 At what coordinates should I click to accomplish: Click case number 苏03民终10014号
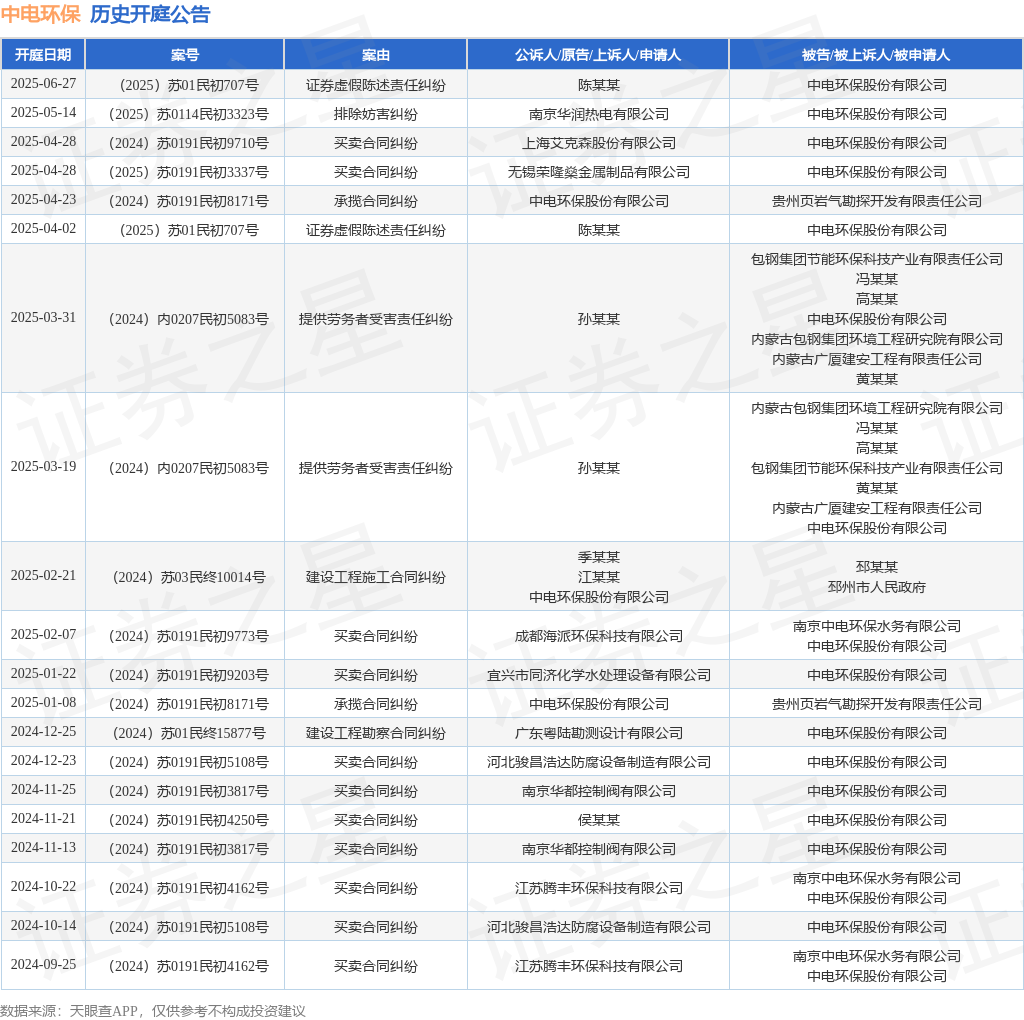tap(189, 577)
